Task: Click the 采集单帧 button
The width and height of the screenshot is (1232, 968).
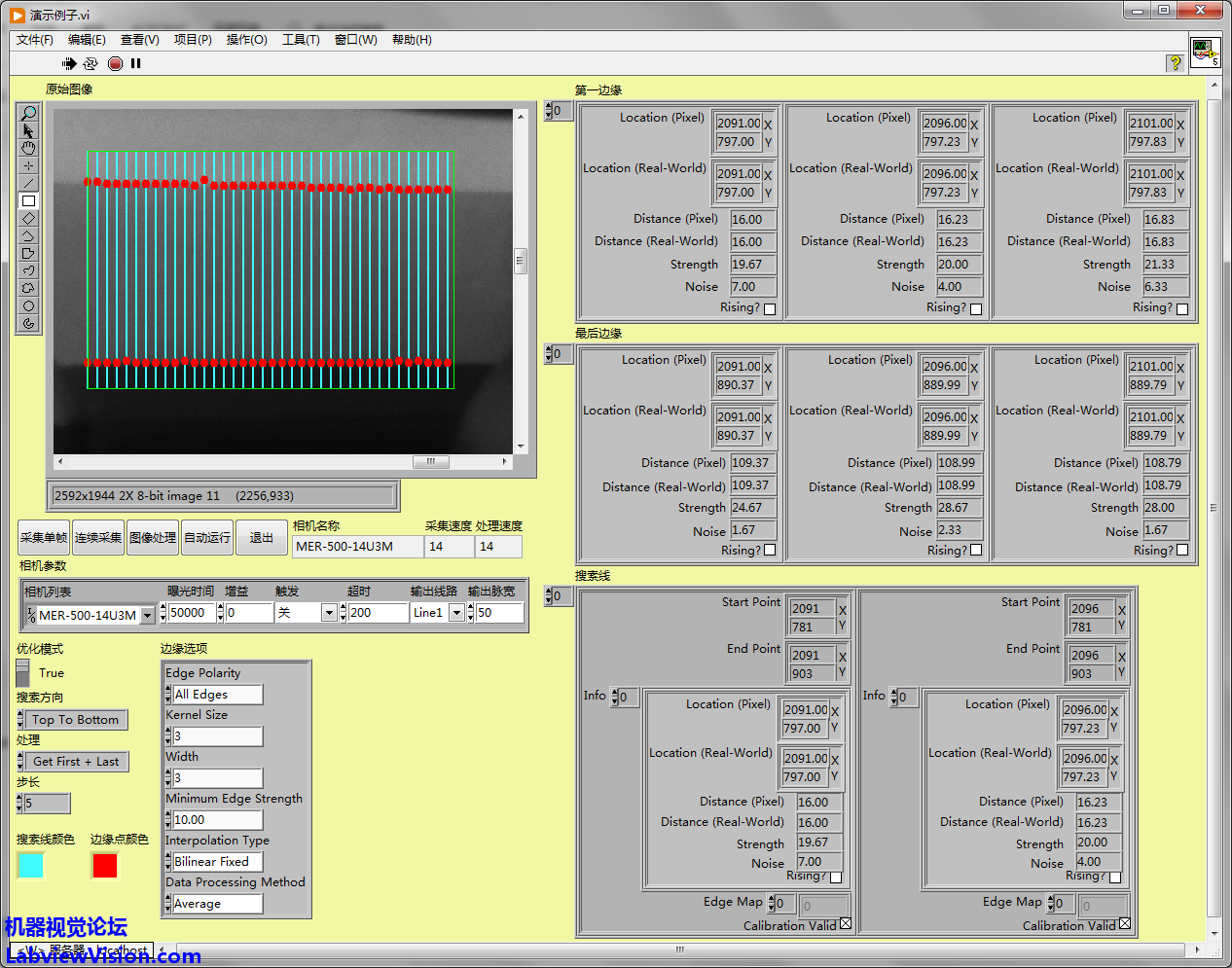Action: click(x=44, y=537)
